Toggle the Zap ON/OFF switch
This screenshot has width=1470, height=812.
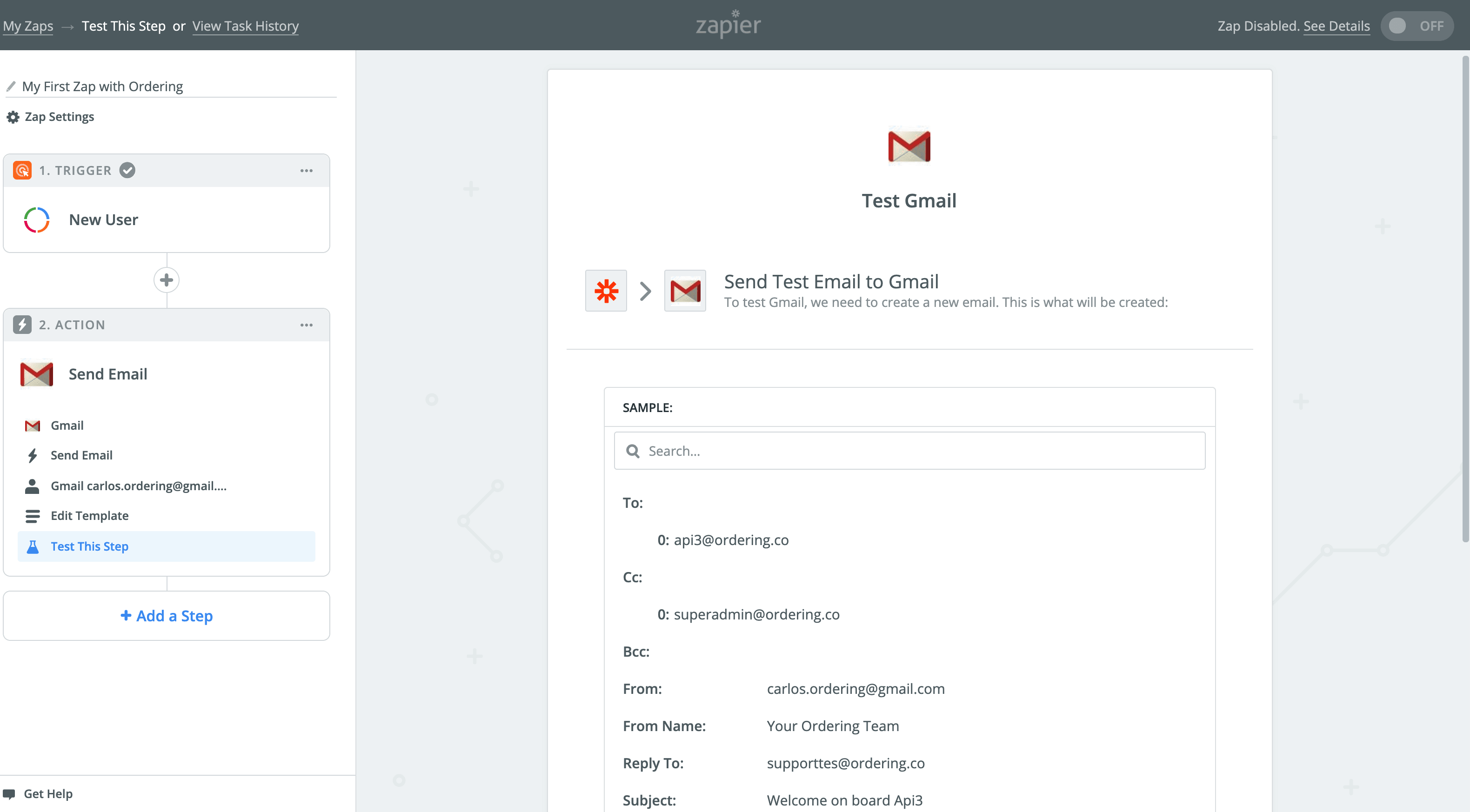[x=1417, y=26]
